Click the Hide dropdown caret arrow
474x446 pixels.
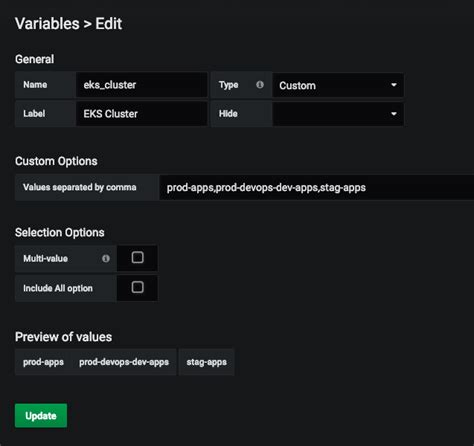point(394,114)
